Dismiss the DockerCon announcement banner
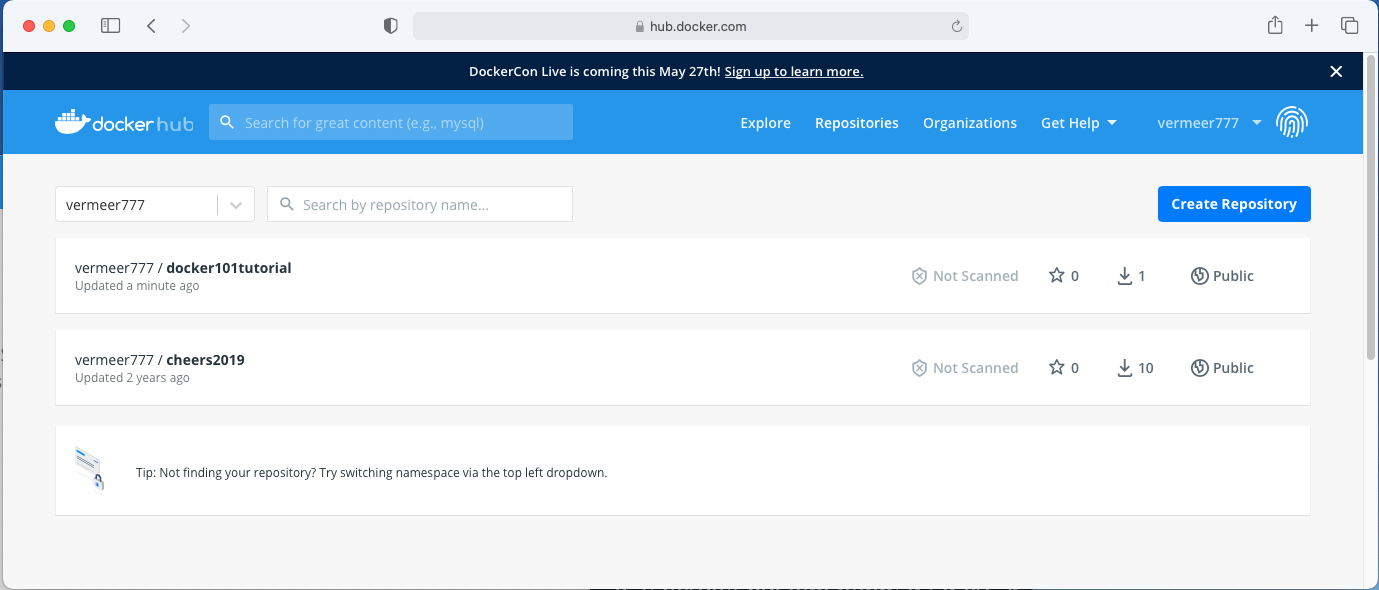 click(1336, 71)
